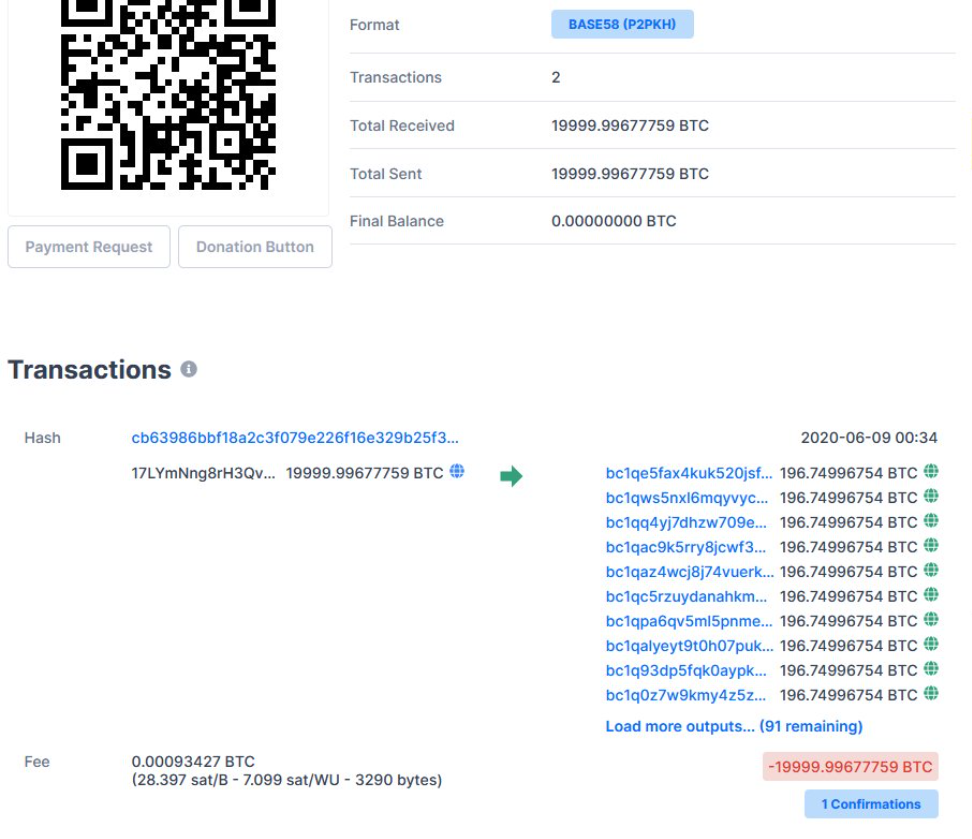This screenshot has height=839, width=972.
Task: Click globe icon next to bc1q0z7w9kmy4z5z output
Action: [x=931, y=695]
